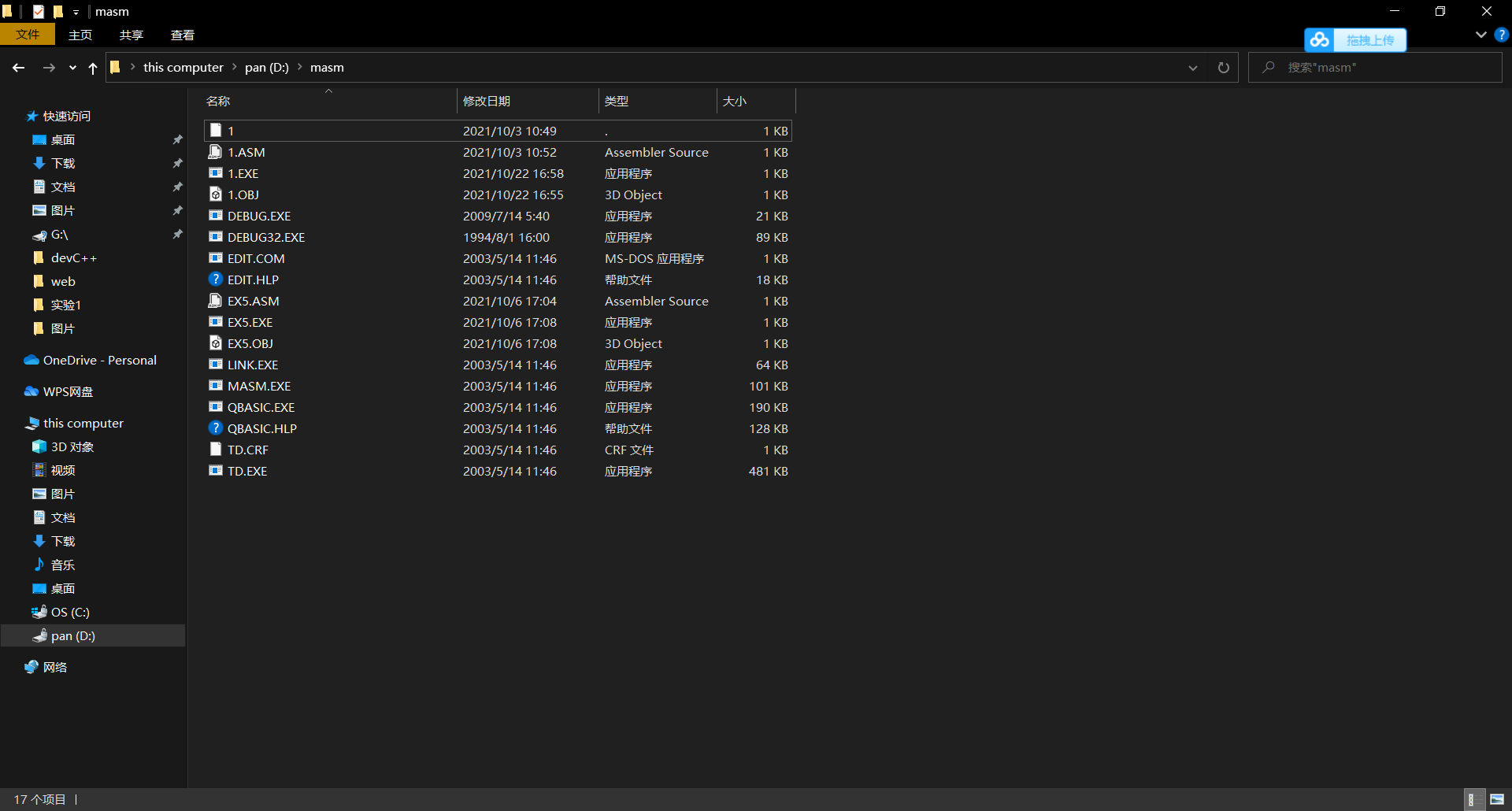Click the OneDrive cloud icon in sidebar
The image size is (1512, 811).
[31, 360]
